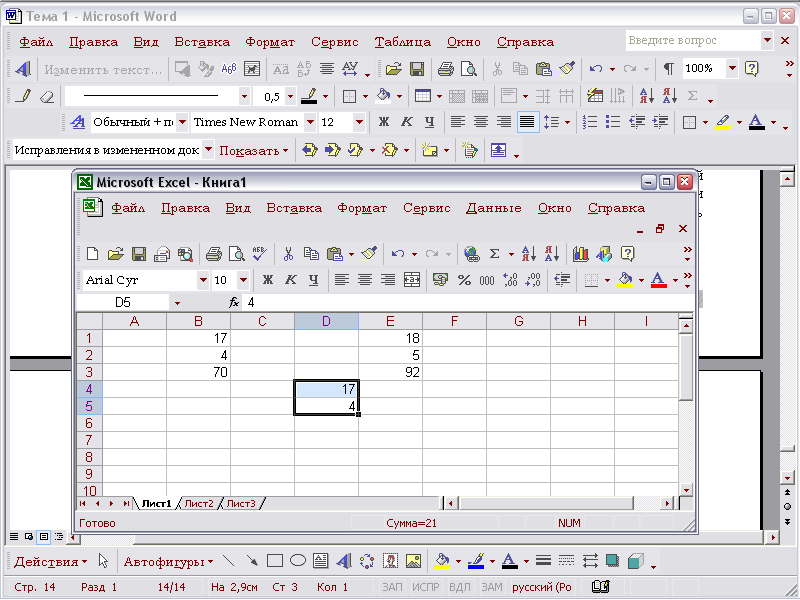Click Excel sort ascending icon
This screenshot has height=600, width=800.
[x=528, y=254]
